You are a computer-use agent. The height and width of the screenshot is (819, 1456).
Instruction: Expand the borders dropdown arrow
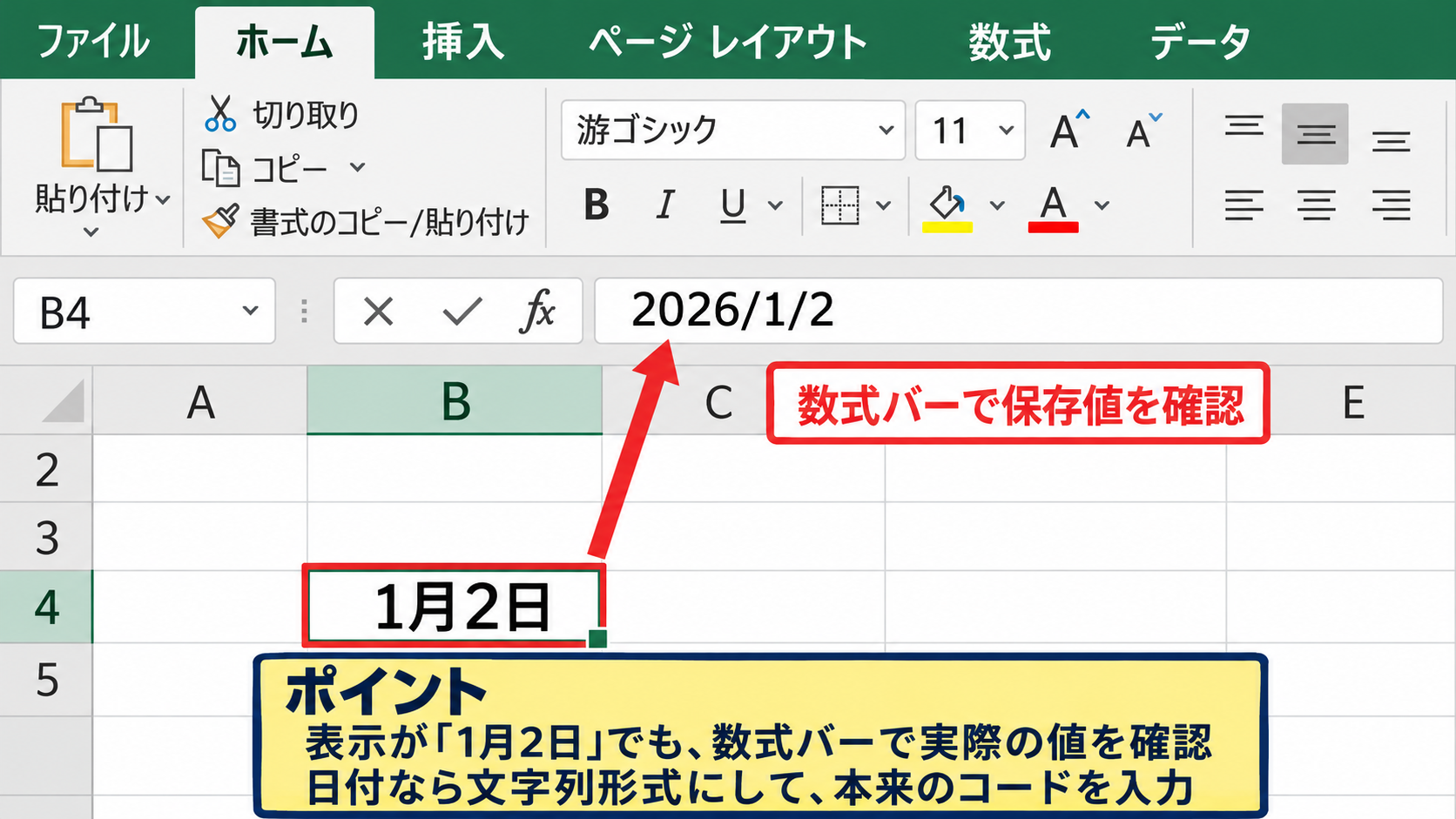(x=883, y=206)
